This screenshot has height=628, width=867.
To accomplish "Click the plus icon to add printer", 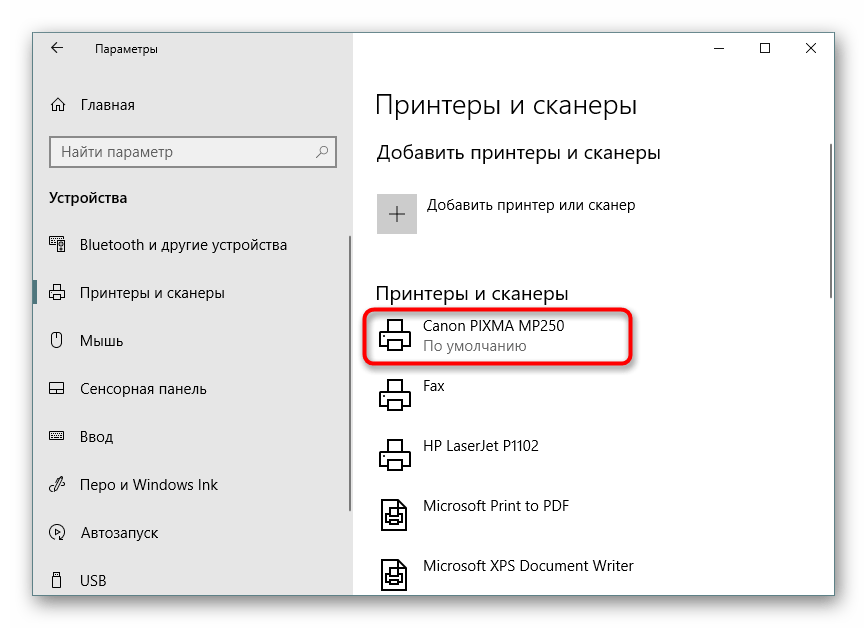I will click(397, 214).
